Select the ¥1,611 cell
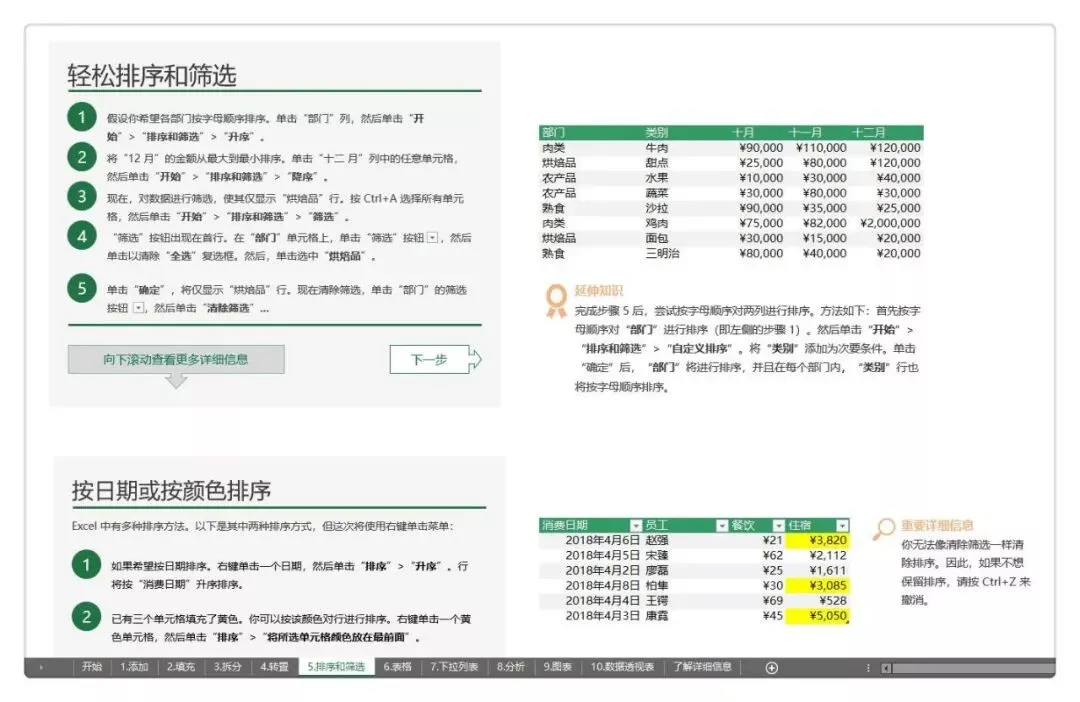 point(818,570)
